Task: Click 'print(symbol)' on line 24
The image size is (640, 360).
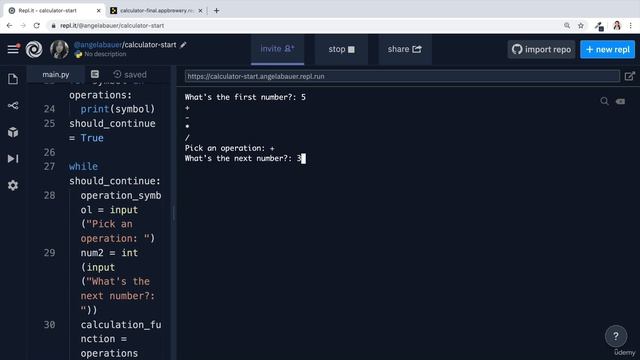Action: tap(118, 109)
